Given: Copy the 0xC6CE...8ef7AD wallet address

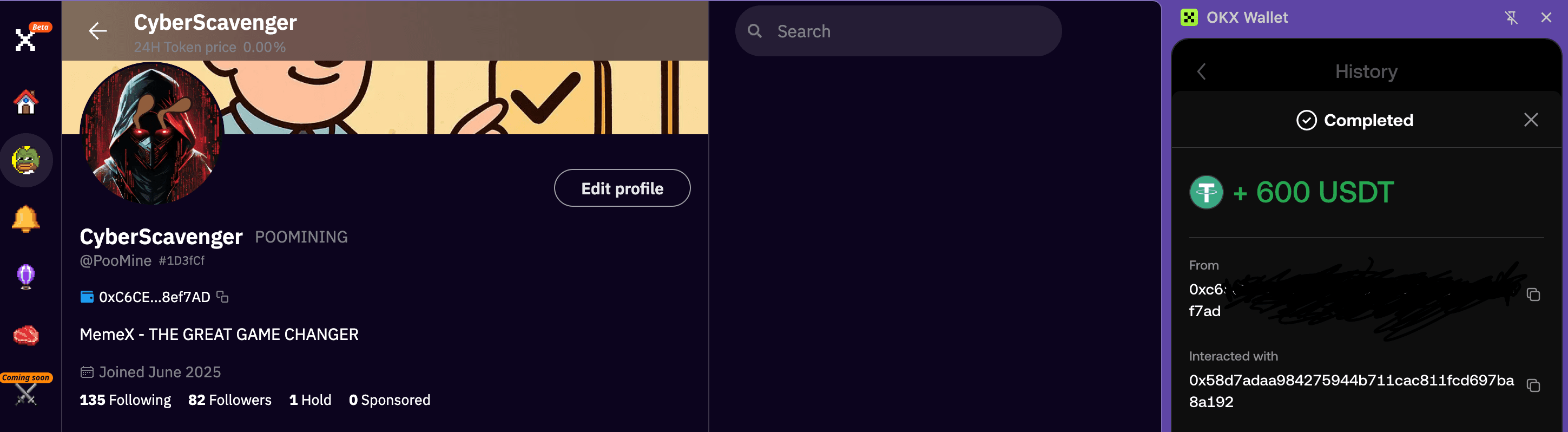Looking at the screenshot, I should tap(223, 297).
